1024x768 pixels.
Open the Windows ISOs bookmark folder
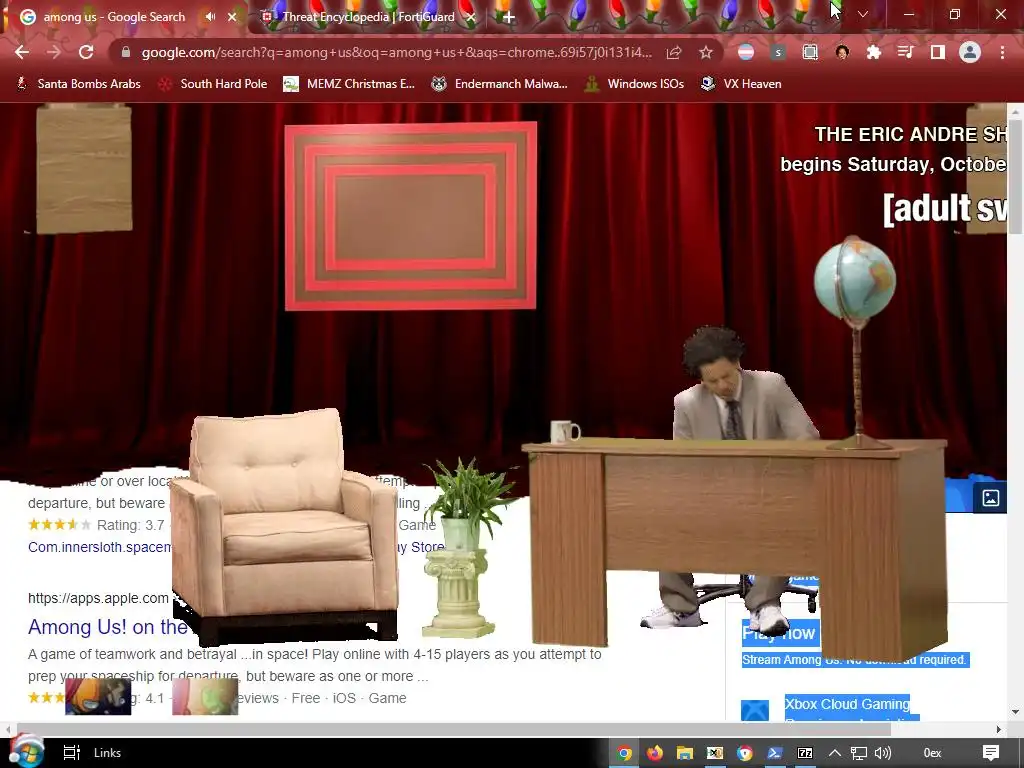[x=634, y=84]
